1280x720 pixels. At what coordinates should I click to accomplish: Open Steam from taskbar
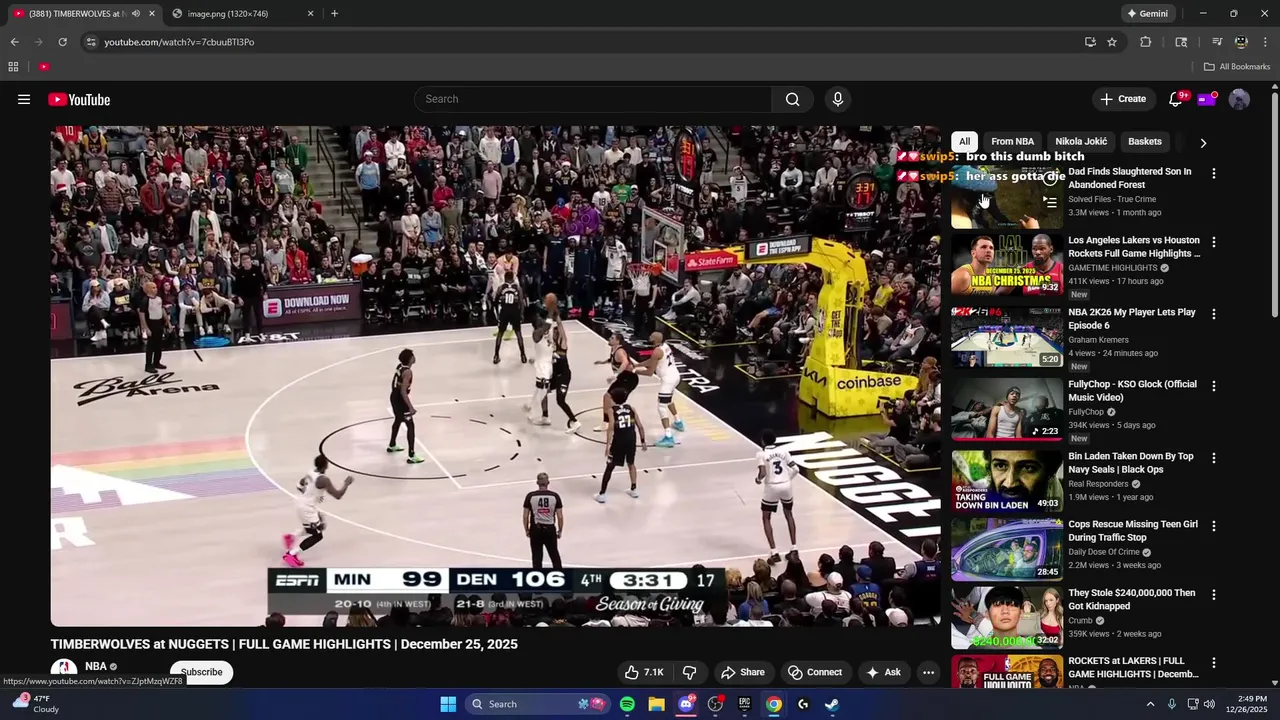point(832,704)
